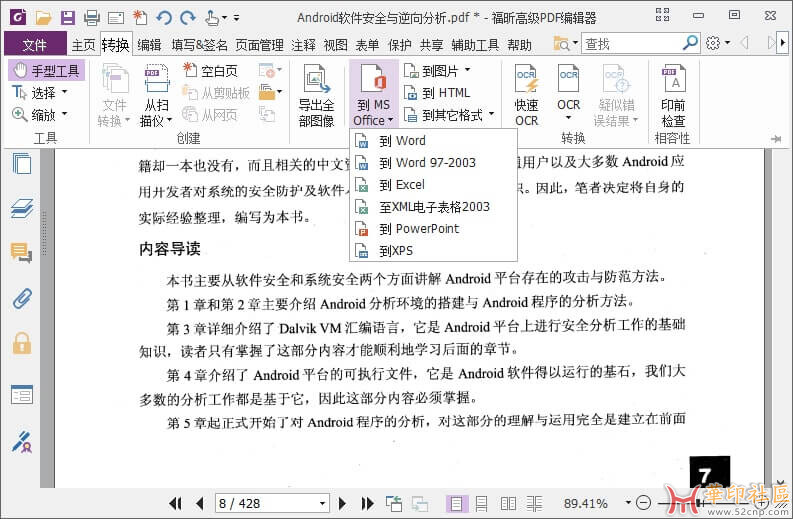Screen dimensions: 793x519
Task: Switch to the Share (共享) tab
Action: tap(431, 45)
